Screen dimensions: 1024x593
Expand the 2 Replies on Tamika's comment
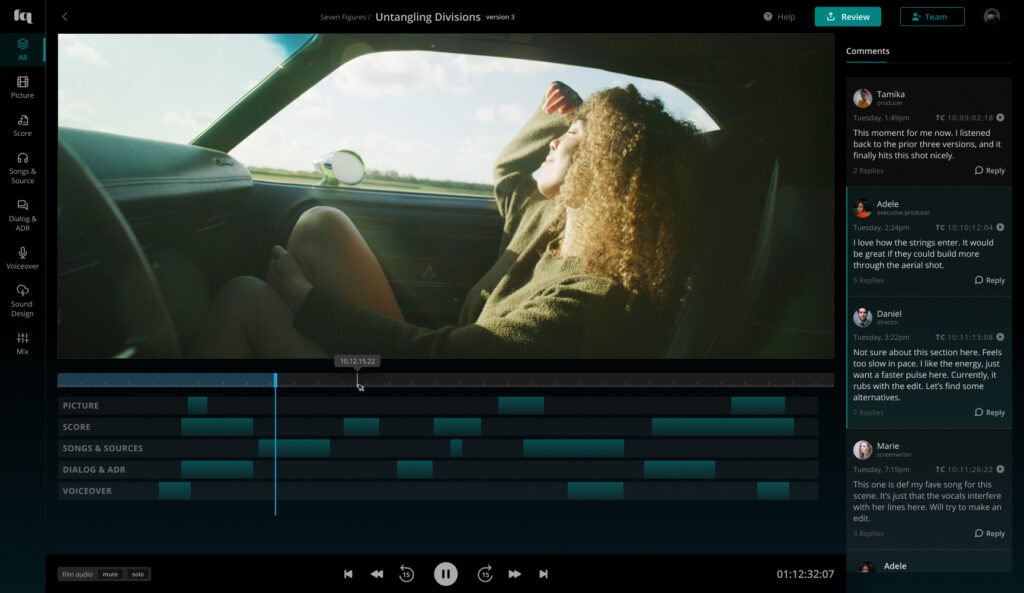[868, 171]
